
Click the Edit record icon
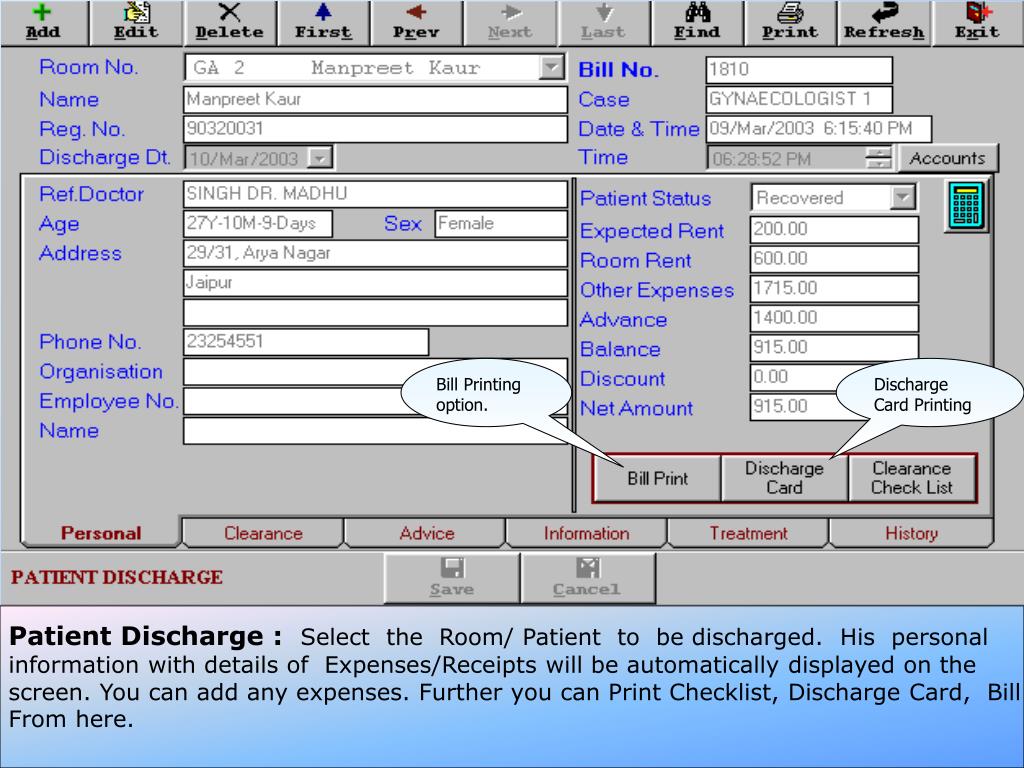pos(136,22)
